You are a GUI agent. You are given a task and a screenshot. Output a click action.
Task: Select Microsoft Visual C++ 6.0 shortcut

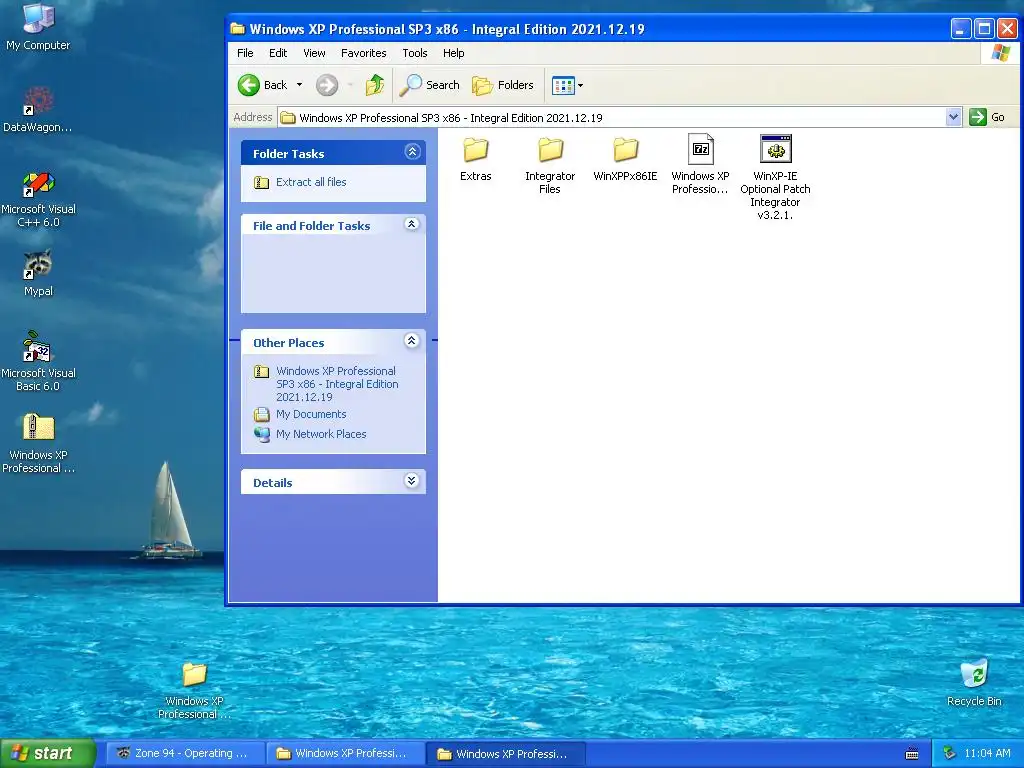coord(38,199)
